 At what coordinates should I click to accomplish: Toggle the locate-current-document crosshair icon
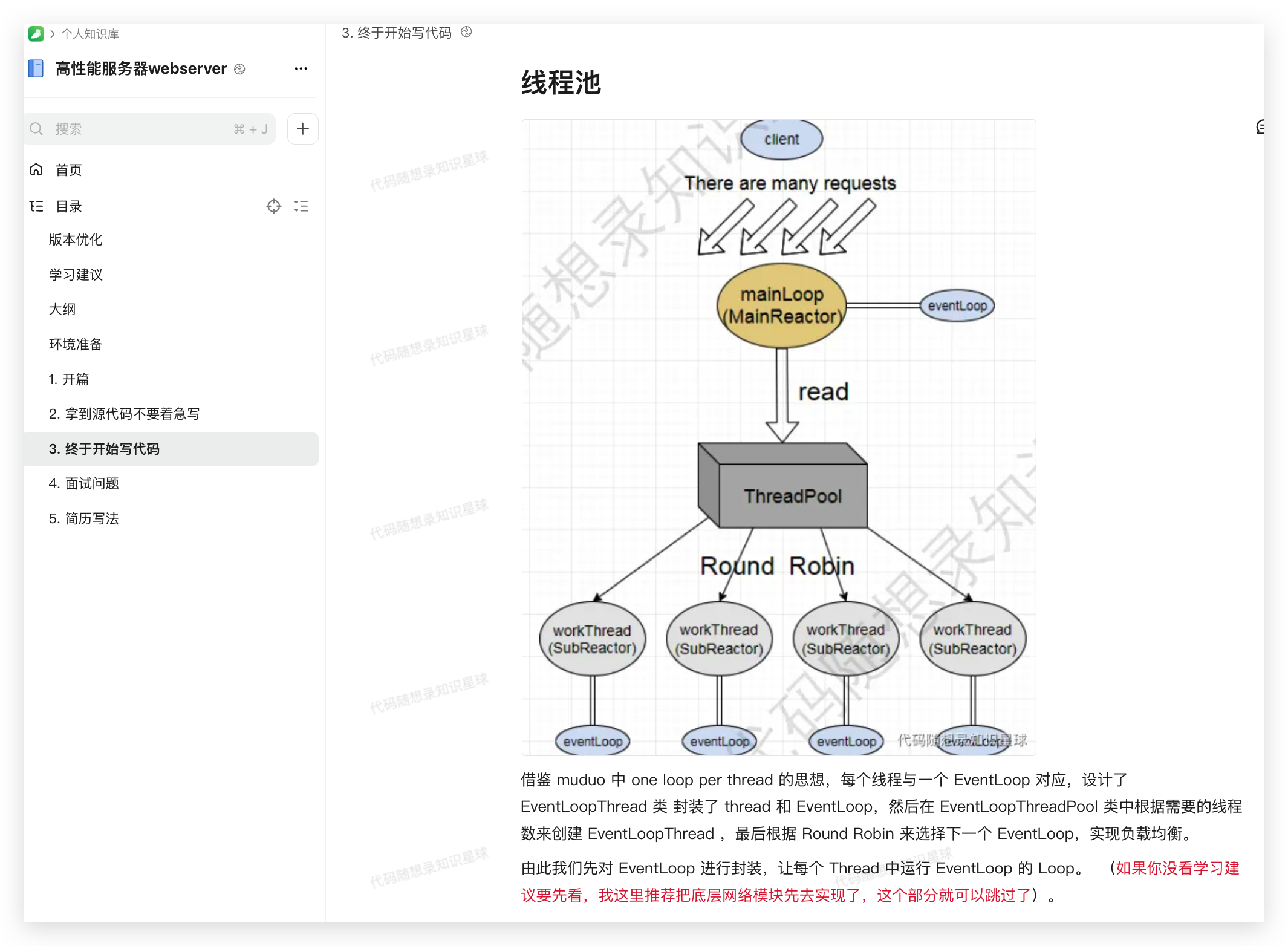pyautogui.click(x=274, y=206)
